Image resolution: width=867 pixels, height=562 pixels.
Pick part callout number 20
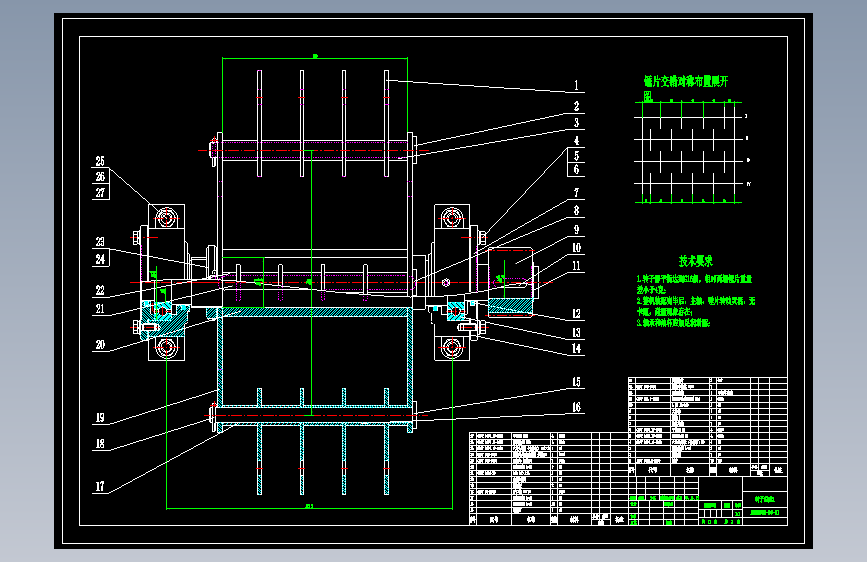[x=100, y=345]
